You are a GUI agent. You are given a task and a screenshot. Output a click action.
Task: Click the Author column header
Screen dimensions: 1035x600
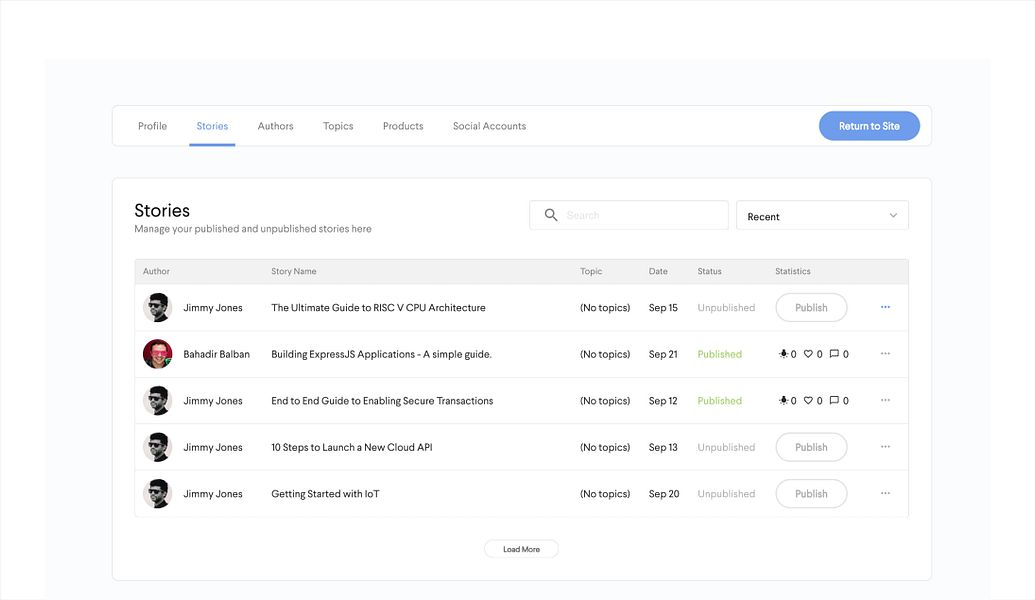pyautogui.click(x=156, y=271)
